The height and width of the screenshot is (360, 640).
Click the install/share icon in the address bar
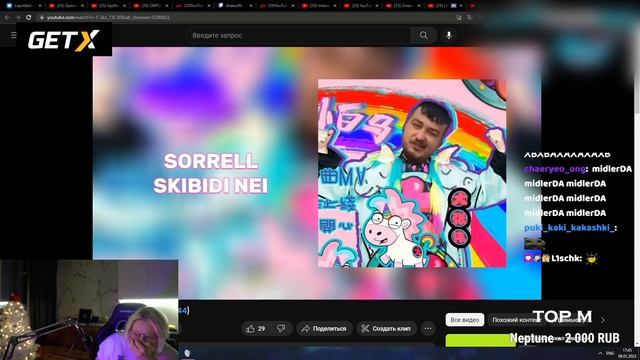(x=459, y=18)
